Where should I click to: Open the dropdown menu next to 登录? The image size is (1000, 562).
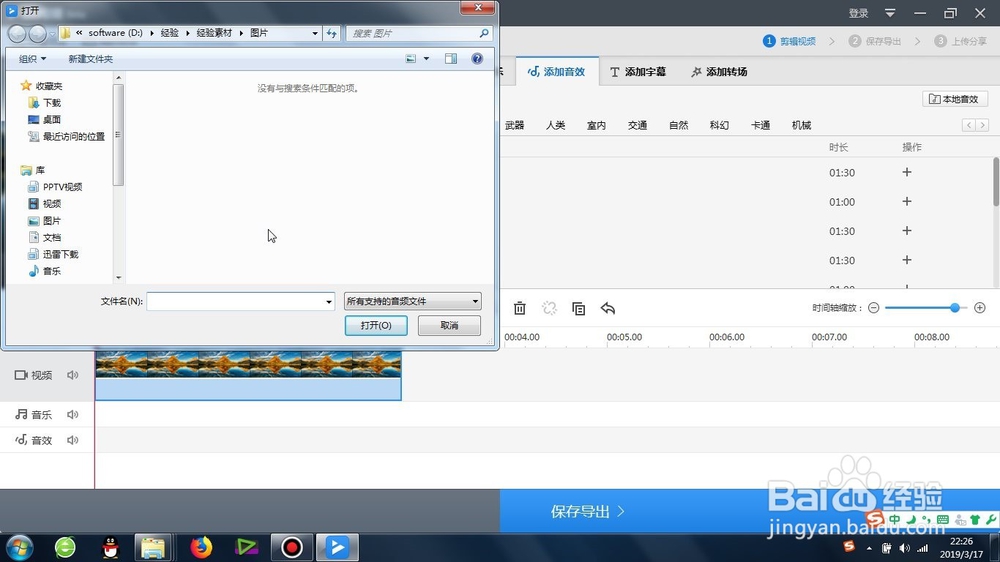pos(890,13)
